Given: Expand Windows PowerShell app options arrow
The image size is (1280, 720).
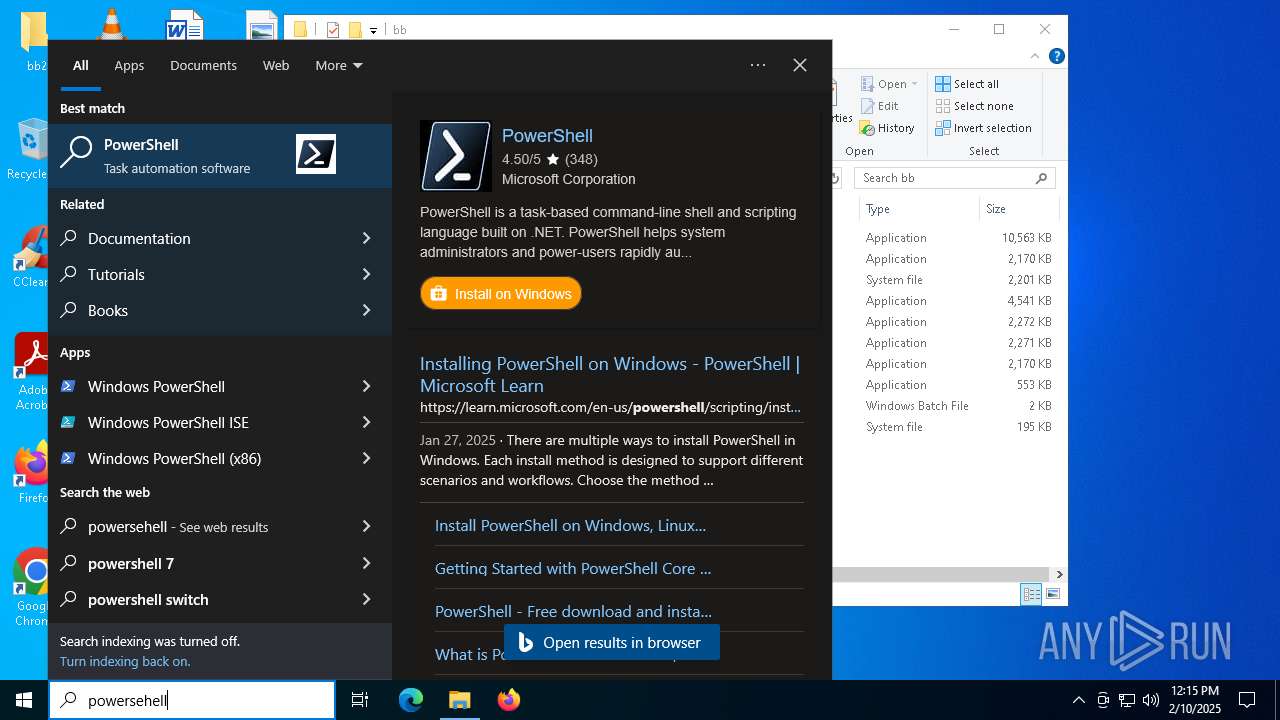Looking at the screenshot, I should coord(366,386).
